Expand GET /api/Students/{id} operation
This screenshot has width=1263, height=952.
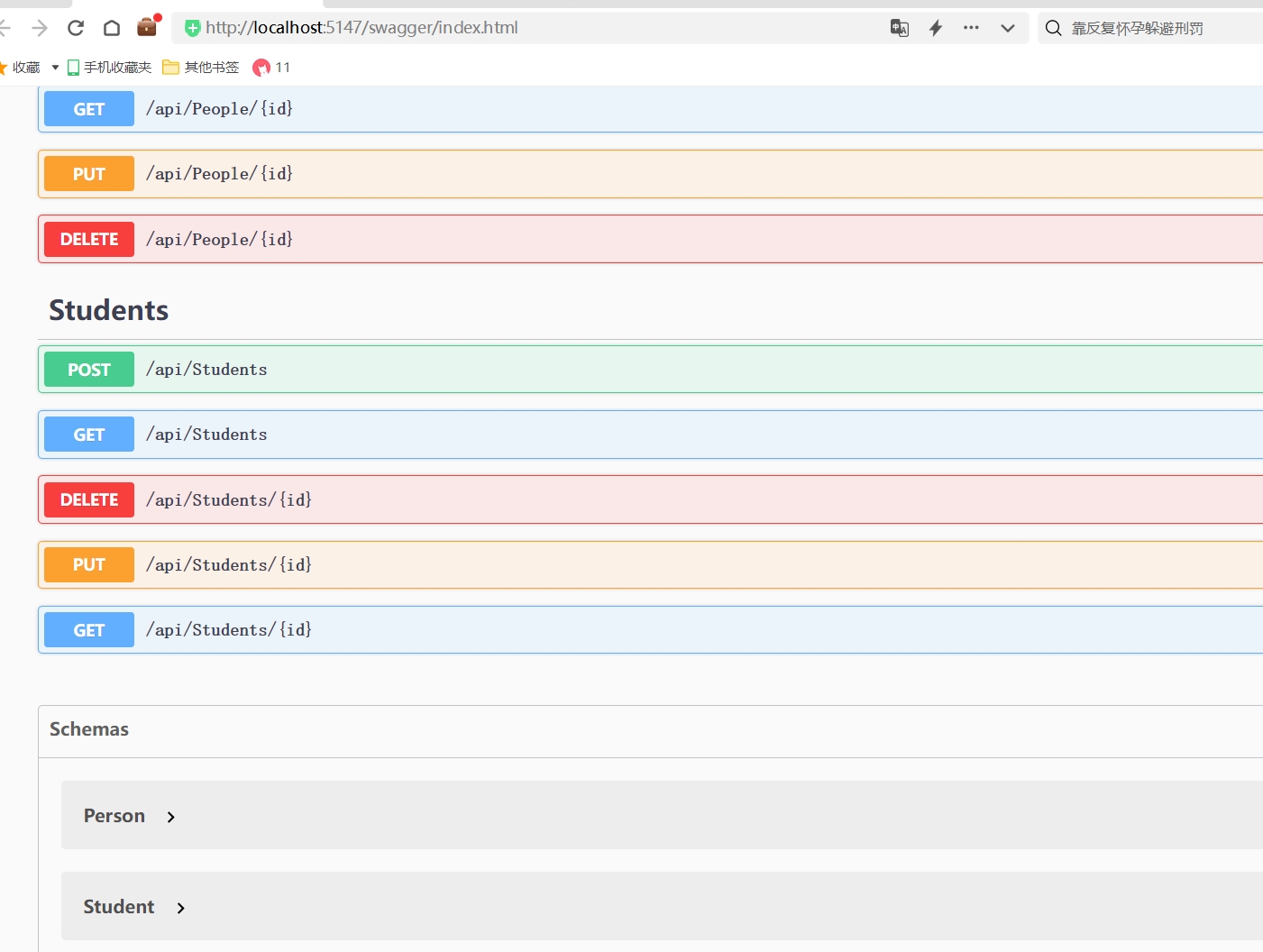(651, 630)
